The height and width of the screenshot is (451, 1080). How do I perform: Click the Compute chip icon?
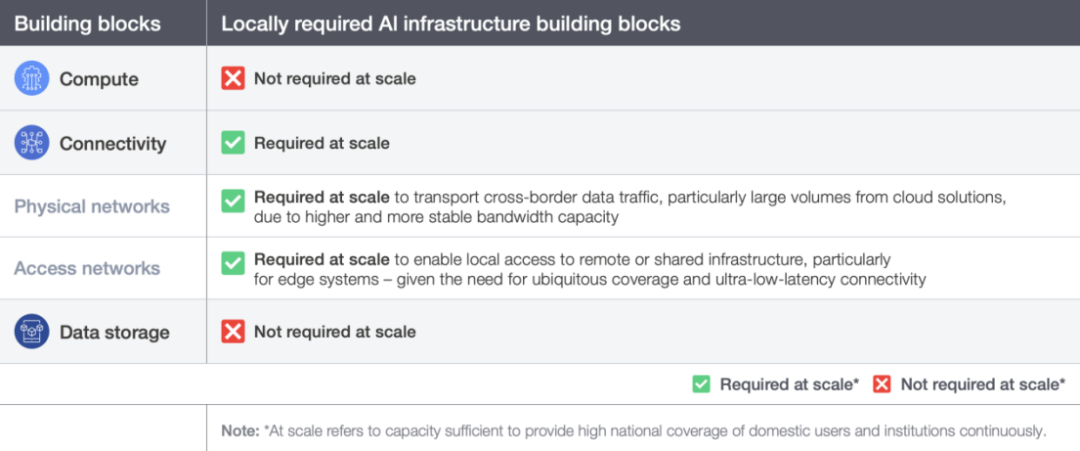coord(32,78)
